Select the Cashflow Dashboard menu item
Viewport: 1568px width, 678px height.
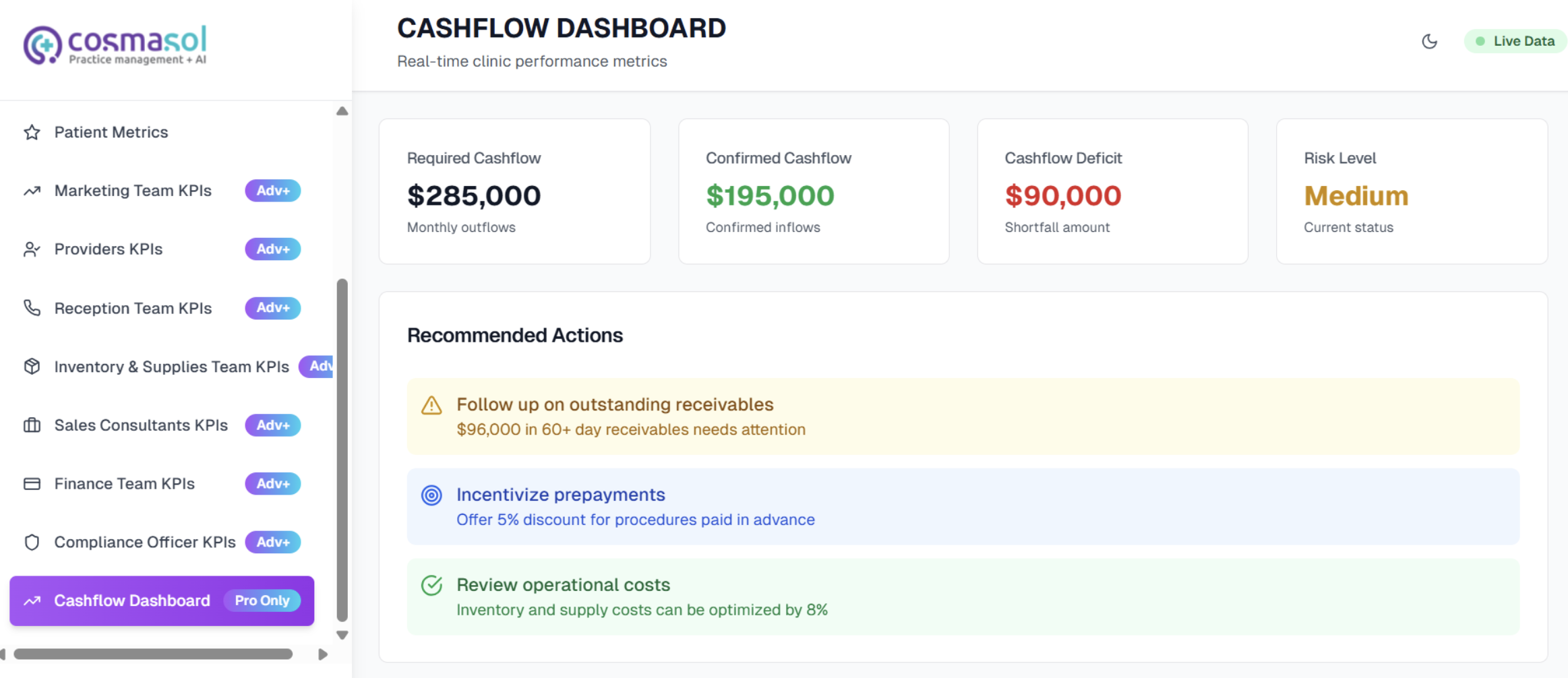click(x=132, y=600)
